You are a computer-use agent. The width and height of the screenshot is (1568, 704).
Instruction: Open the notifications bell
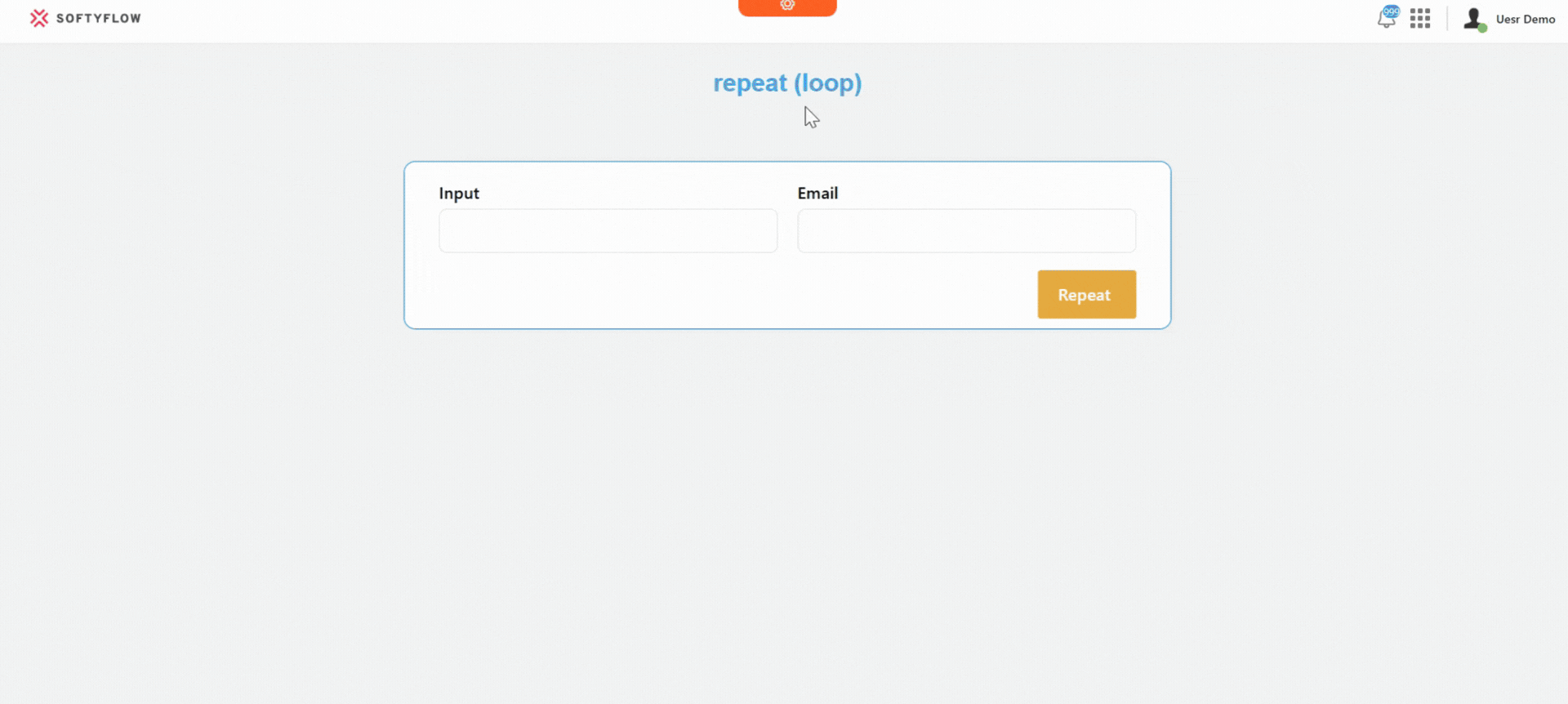[1385, 20]
